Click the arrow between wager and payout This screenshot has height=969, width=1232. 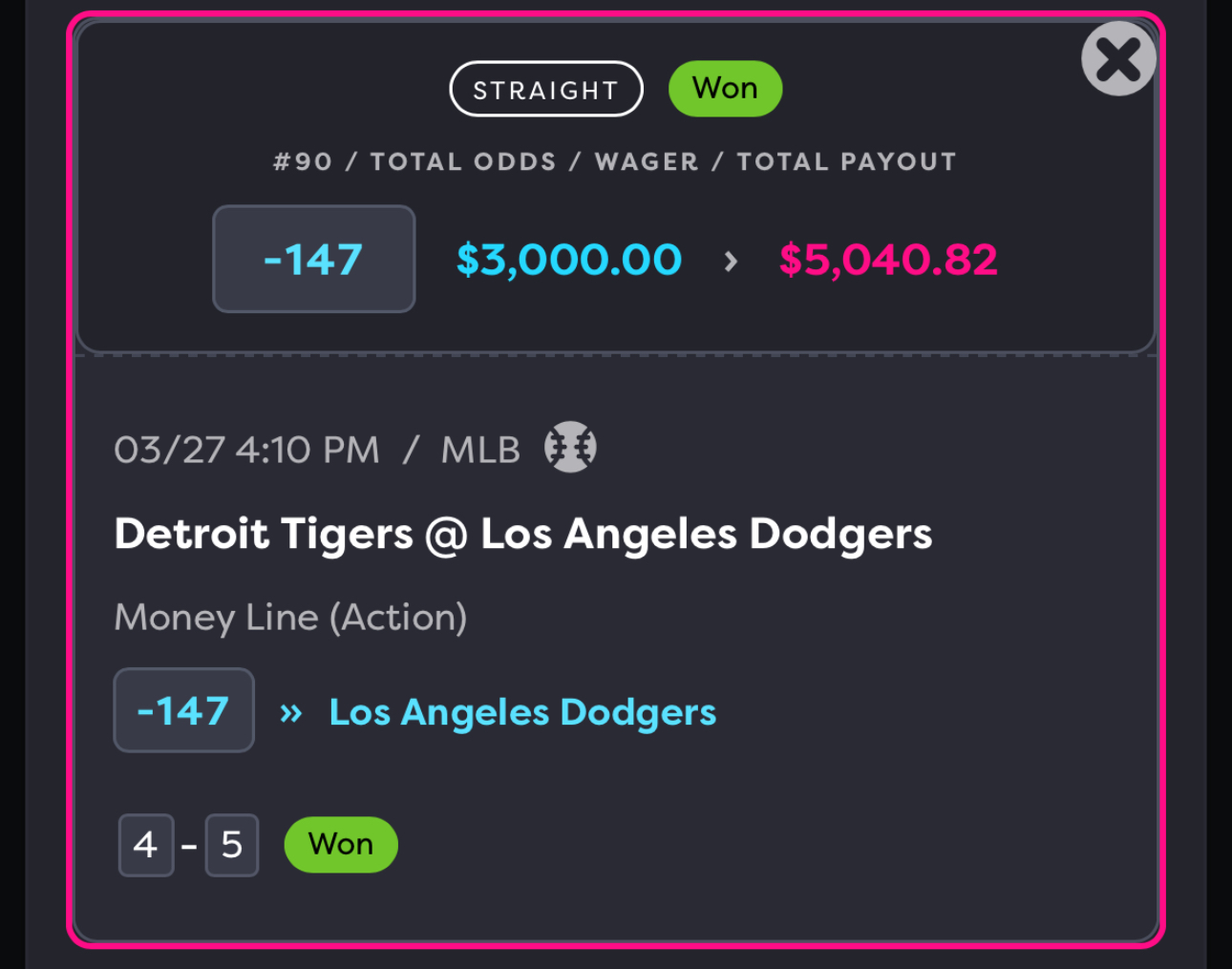pyautogui.click(x=731, y=261)
